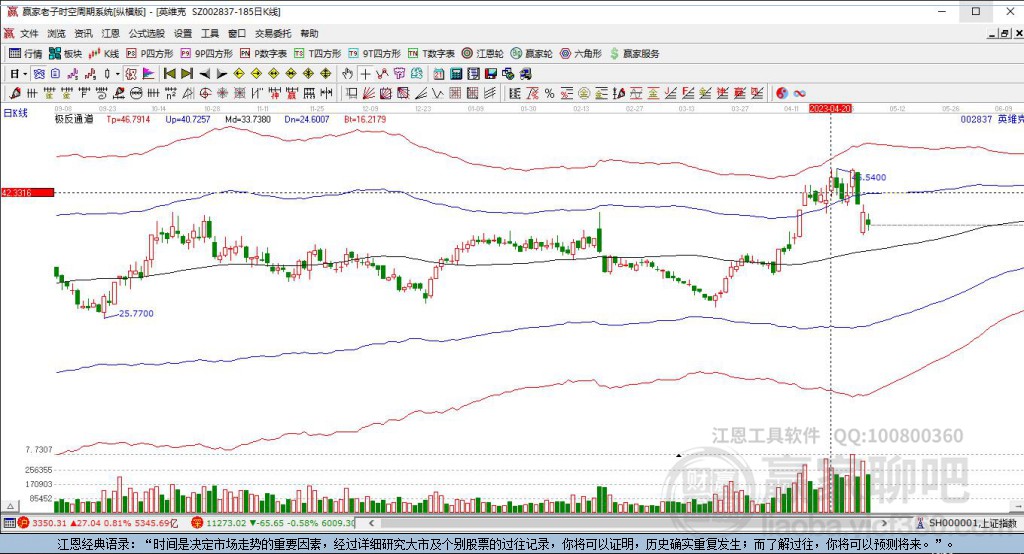Open the 江恩 menu

click(110, 33)
